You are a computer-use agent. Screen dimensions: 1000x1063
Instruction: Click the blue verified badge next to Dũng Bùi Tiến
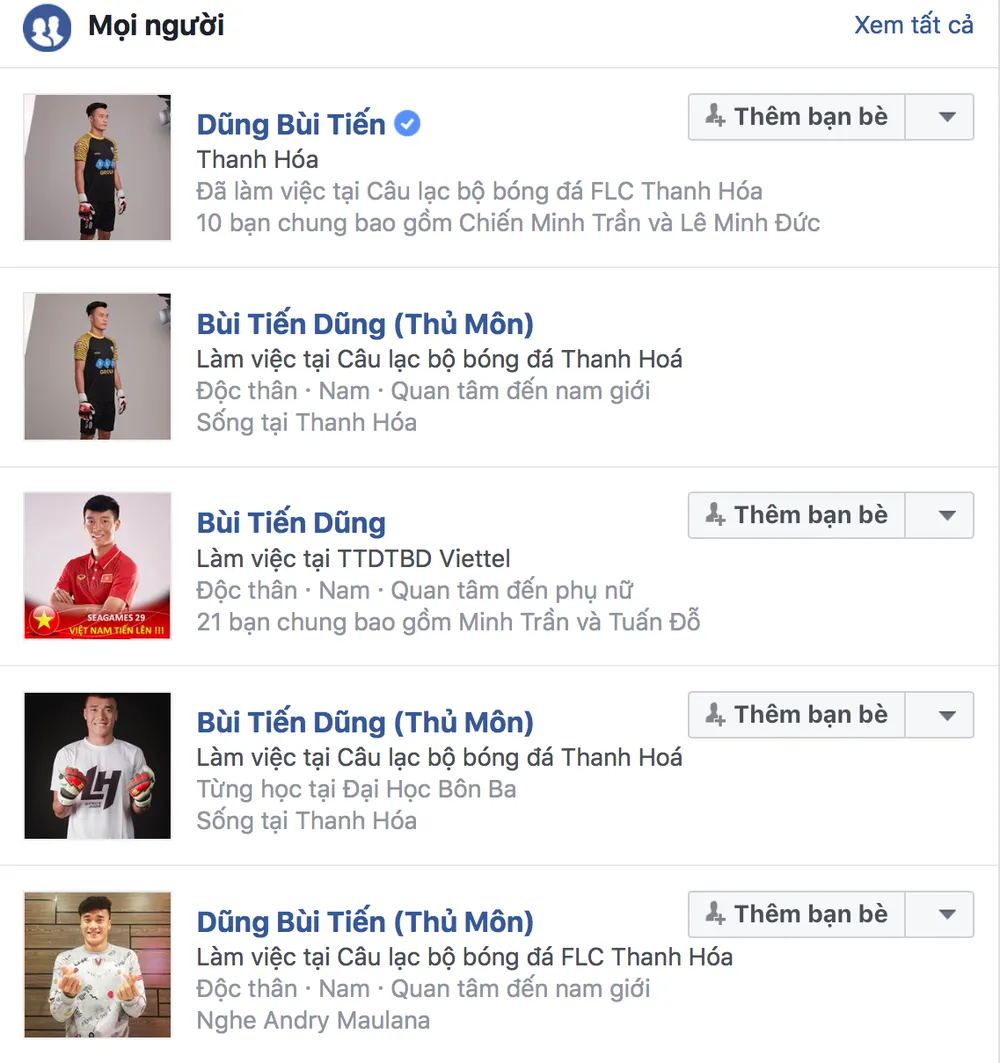(407, 124)
